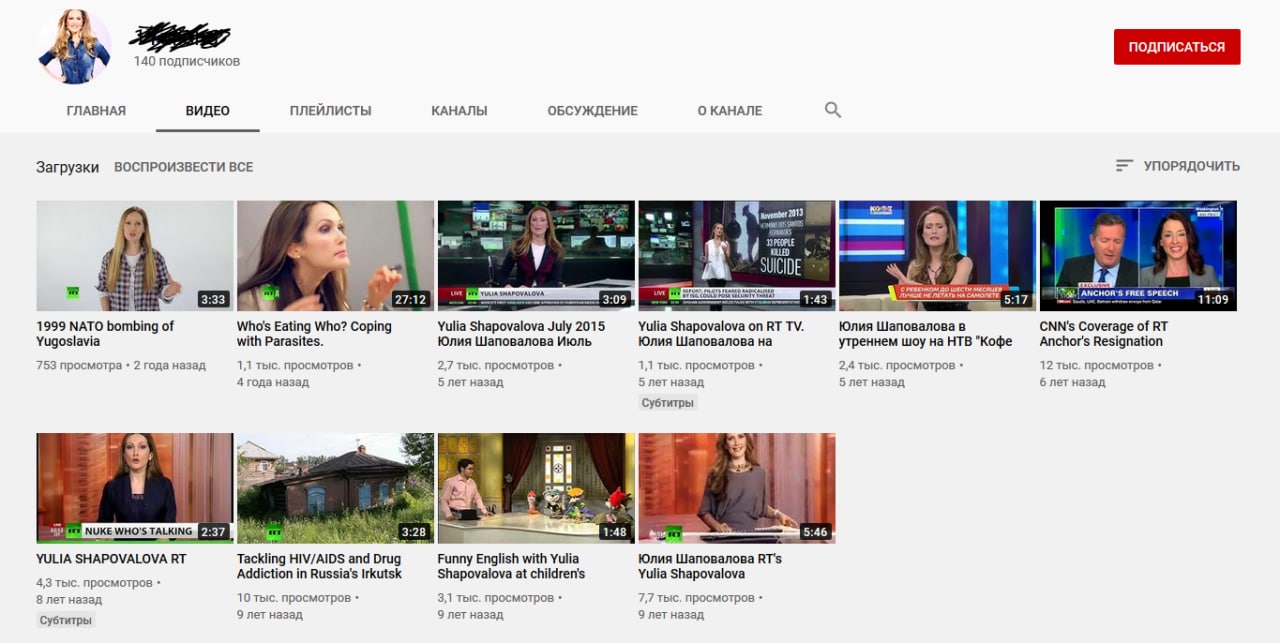Image resolution: width=1280 pixels, height=643 pixels.
Task: Open the title Tackling HIV/AIDS and Drug Addiction
Action: point(319,566)
